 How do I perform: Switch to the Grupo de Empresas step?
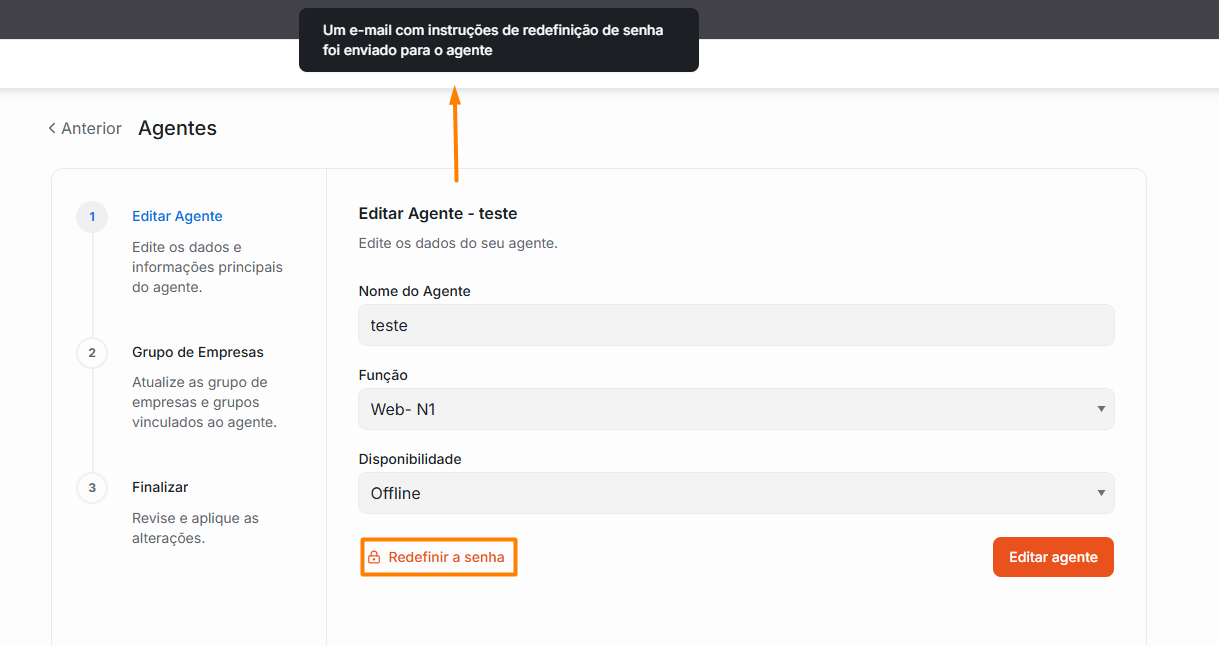coord(197,352)
